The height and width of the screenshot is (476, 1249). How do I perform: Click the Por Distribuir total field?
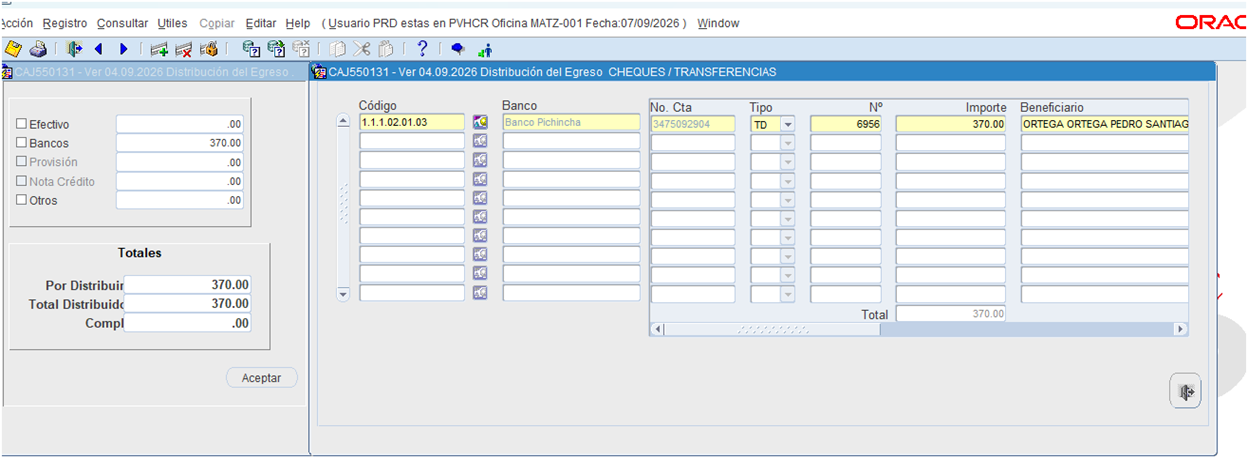coord(187,285)
